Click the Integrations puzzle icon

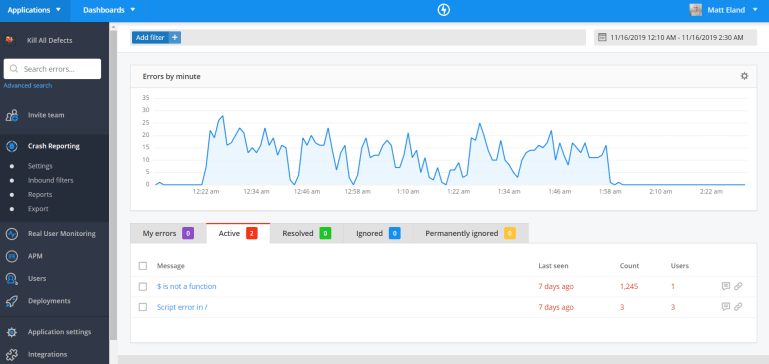[12, 354]
